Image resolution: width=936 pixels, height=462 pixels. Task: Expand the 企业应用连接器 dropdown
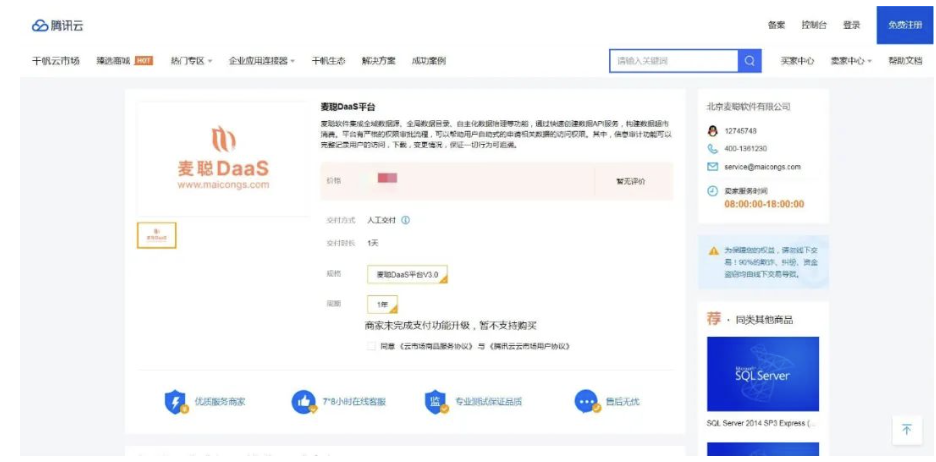tap(261, 61)
